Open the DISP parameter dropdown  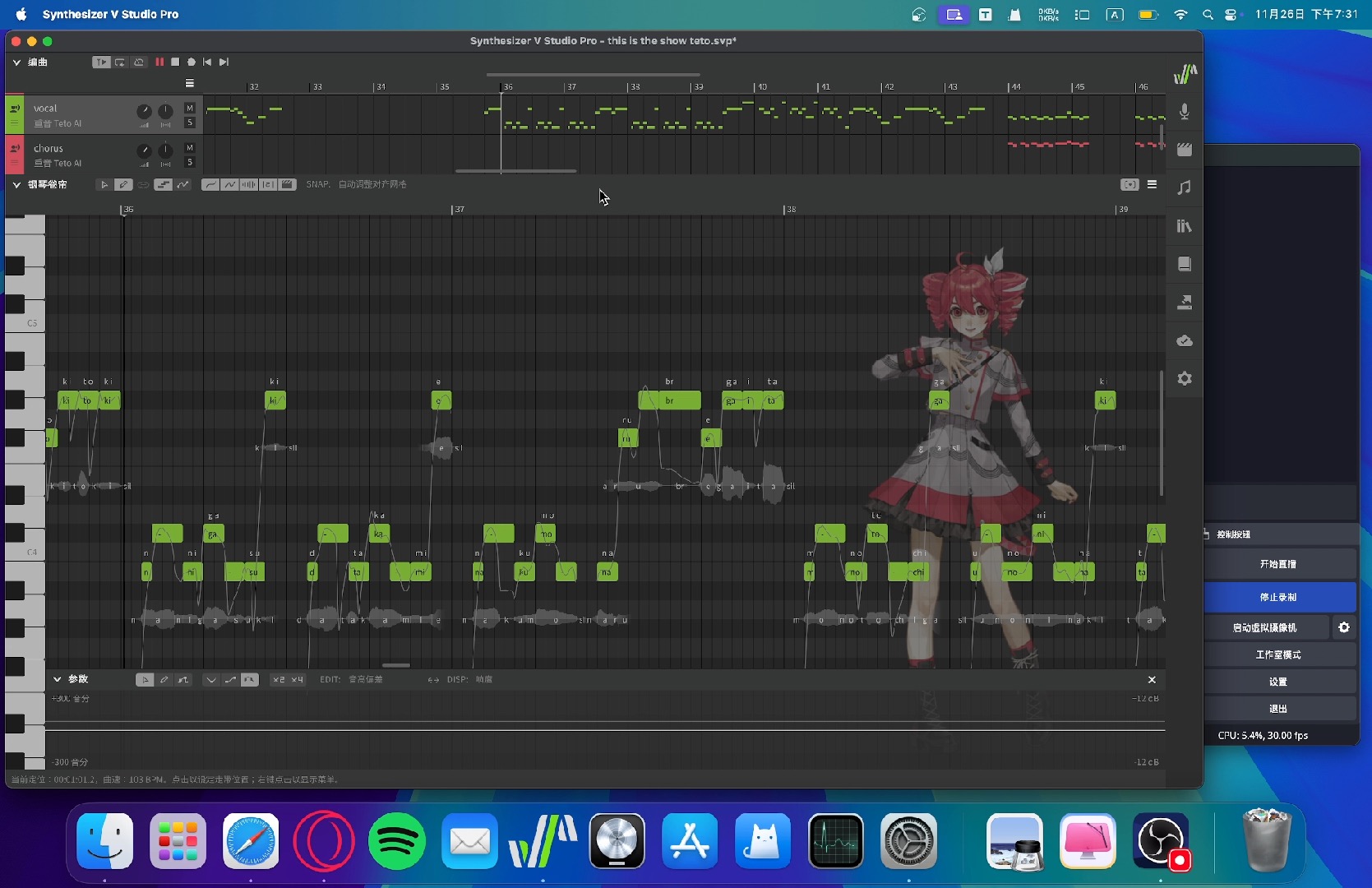(484, 680)
